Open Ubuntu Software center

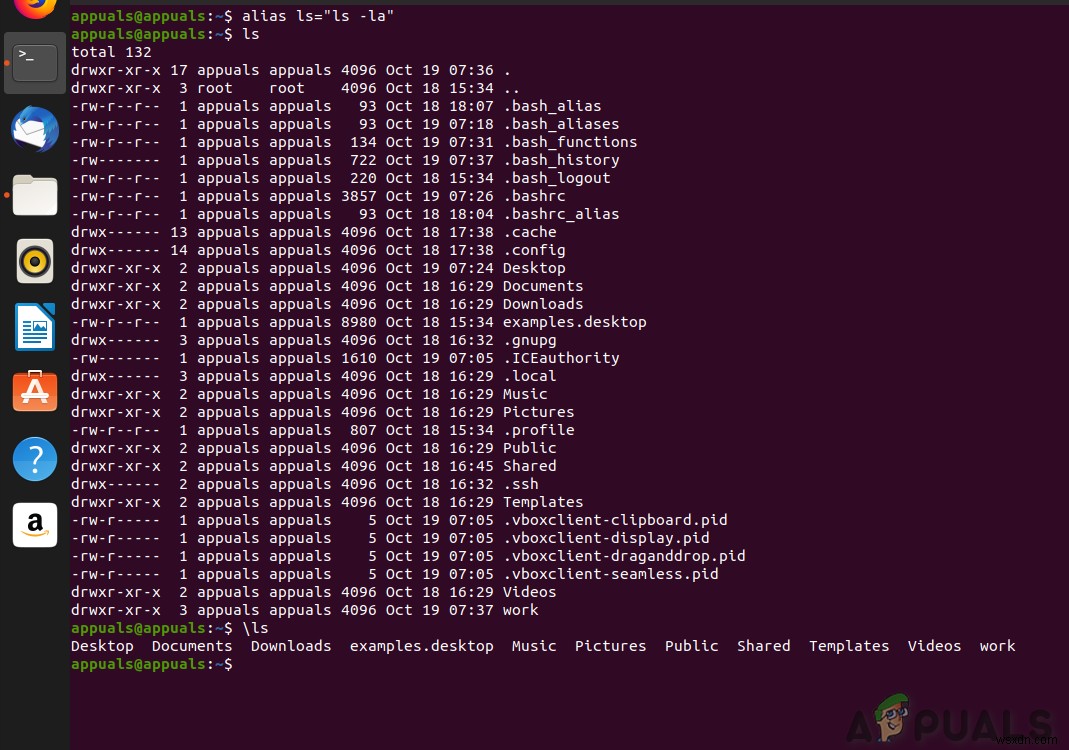point(35,391)
